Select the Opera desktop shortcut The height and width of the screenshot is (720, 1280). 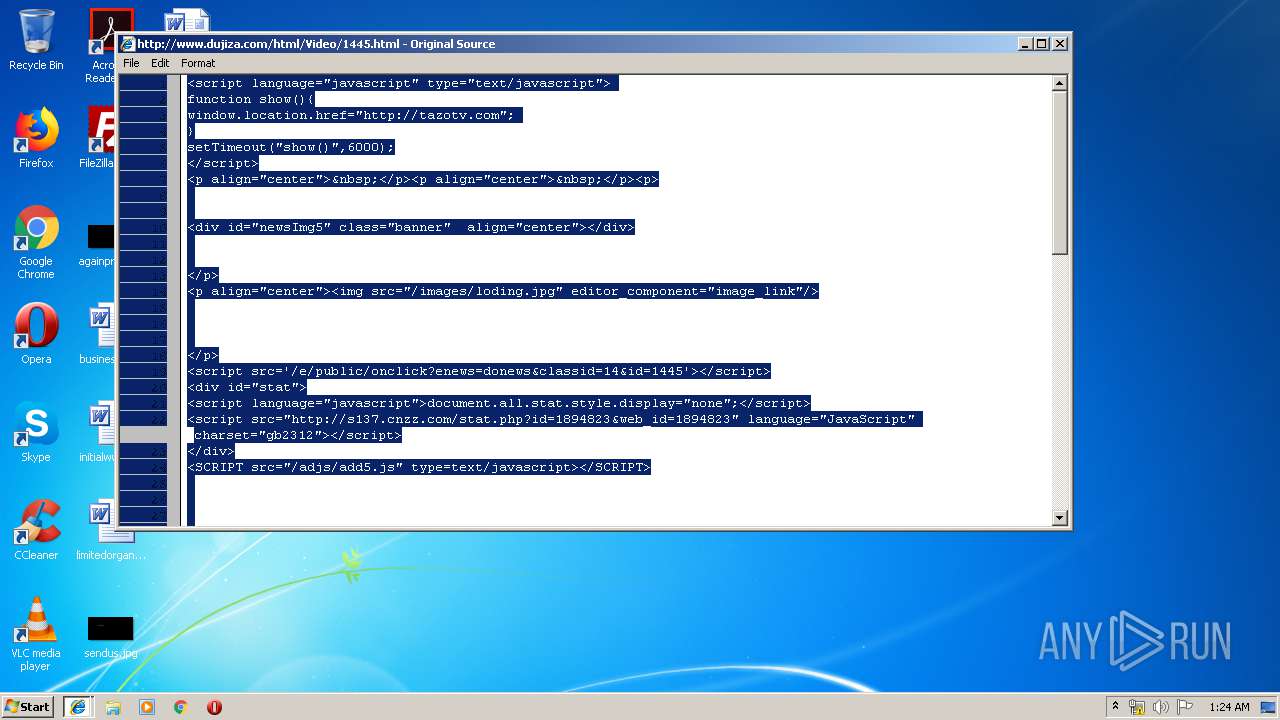pos(36,334)
